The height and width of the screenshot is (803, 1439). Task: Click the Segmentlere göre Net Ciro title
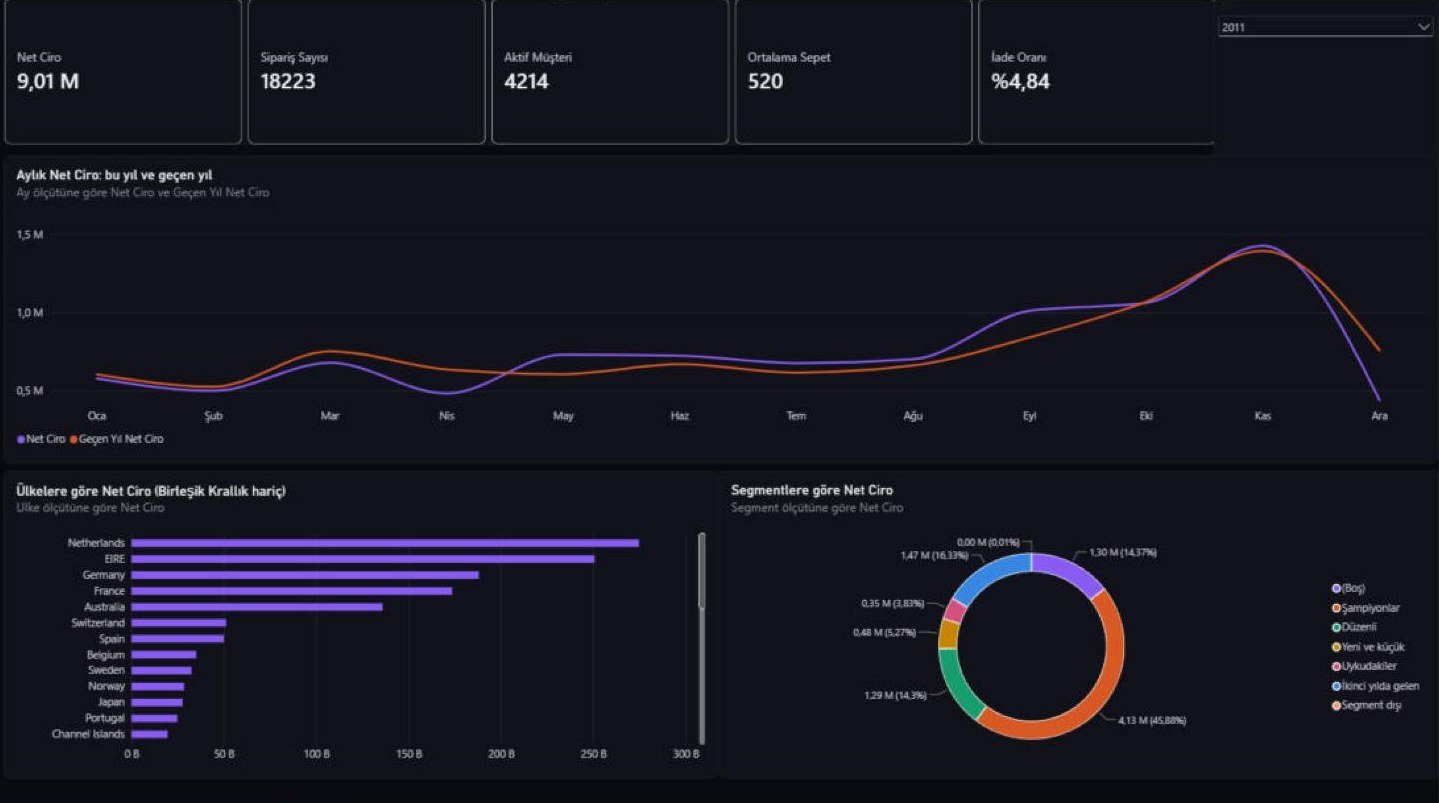pyautogui.click(x=812, y=491)
